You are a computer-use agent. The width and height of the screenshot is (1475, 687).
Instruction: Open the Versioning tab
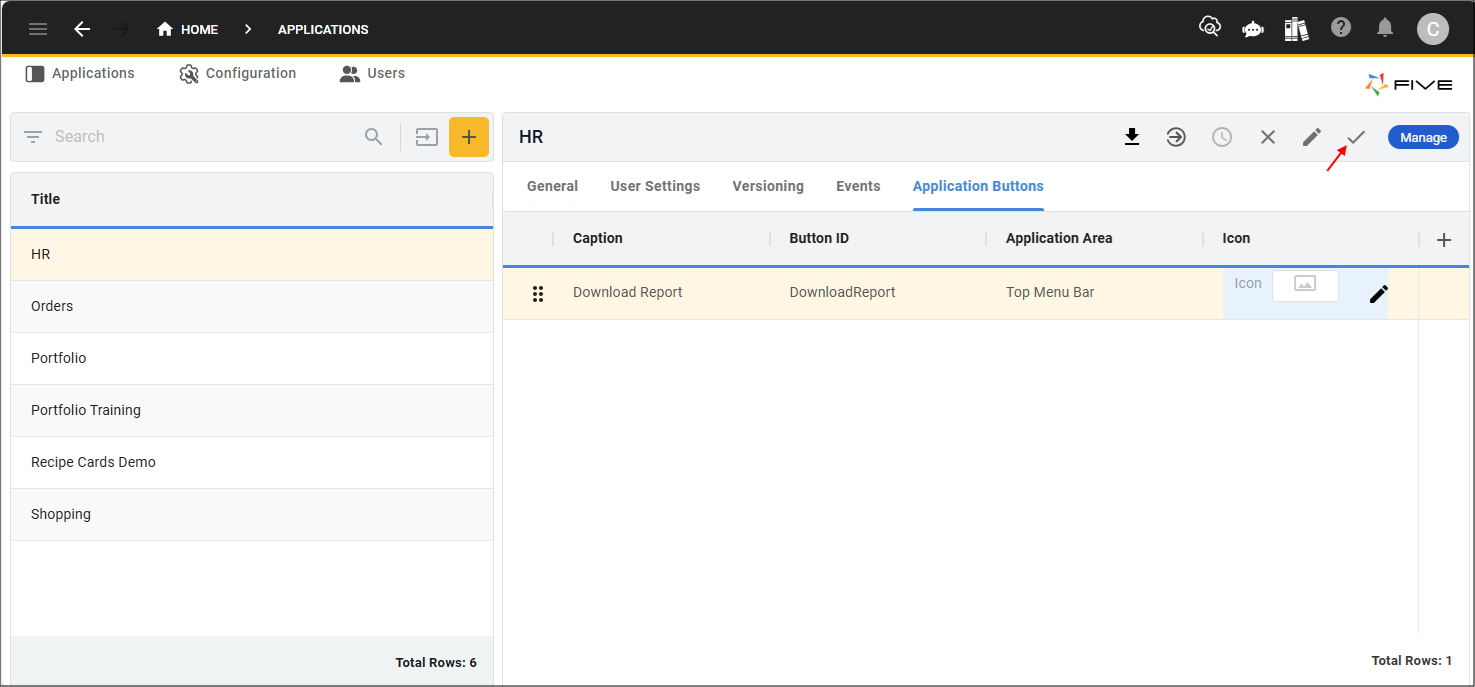click(767, 186)
